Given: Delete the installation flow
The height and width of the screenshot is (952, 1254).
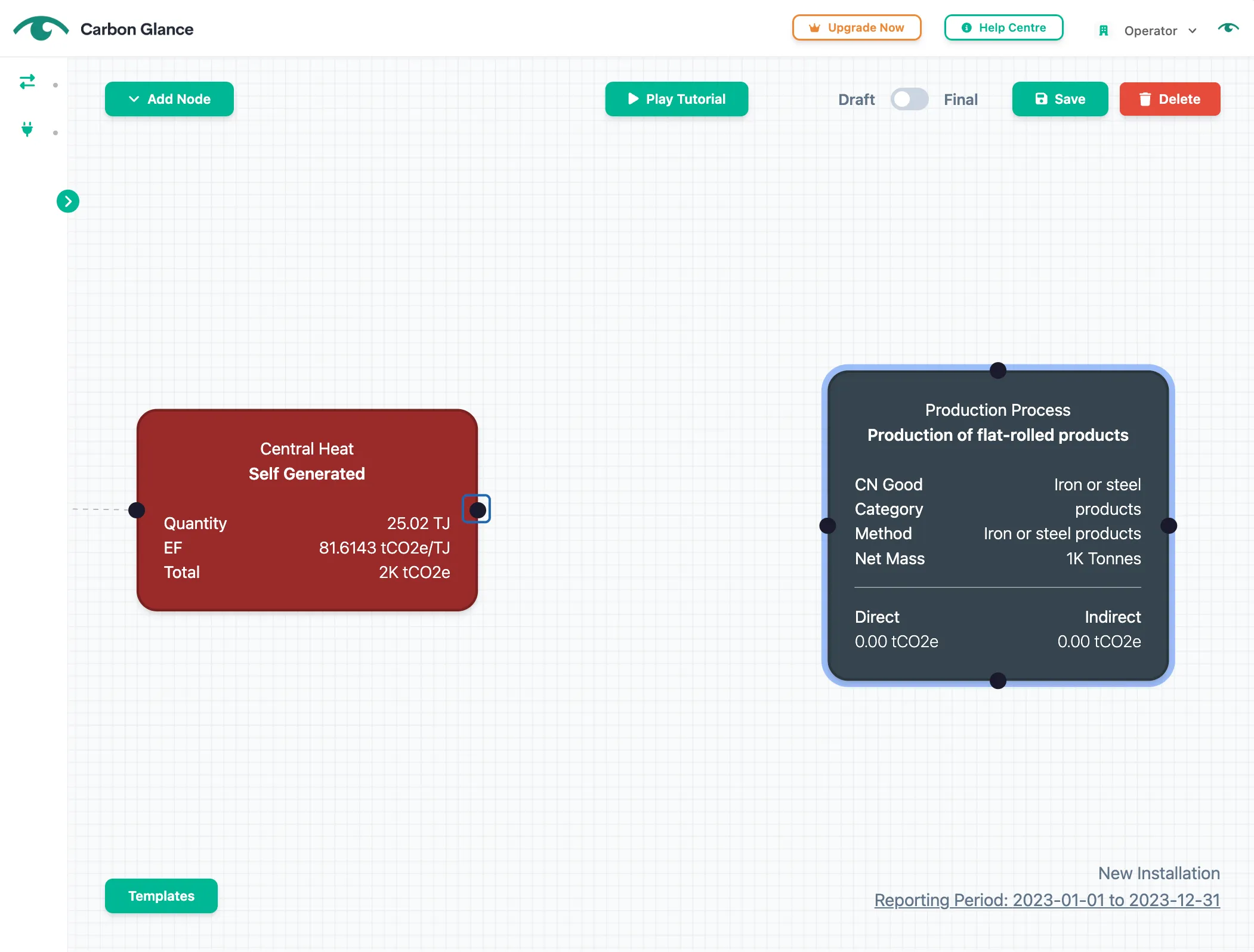Looking at the screenshot, I should coord(1170,99).
